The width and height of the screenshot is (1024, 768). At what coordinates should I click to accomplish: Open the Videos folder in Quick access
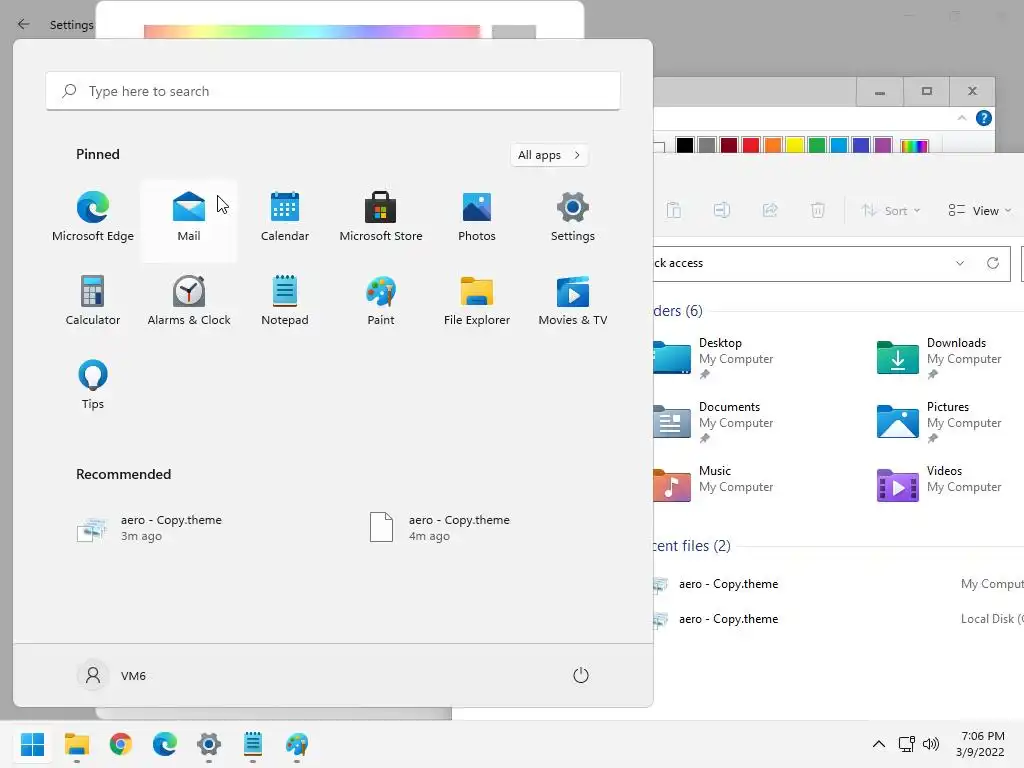pyautogui.click(x=939, y=485)
